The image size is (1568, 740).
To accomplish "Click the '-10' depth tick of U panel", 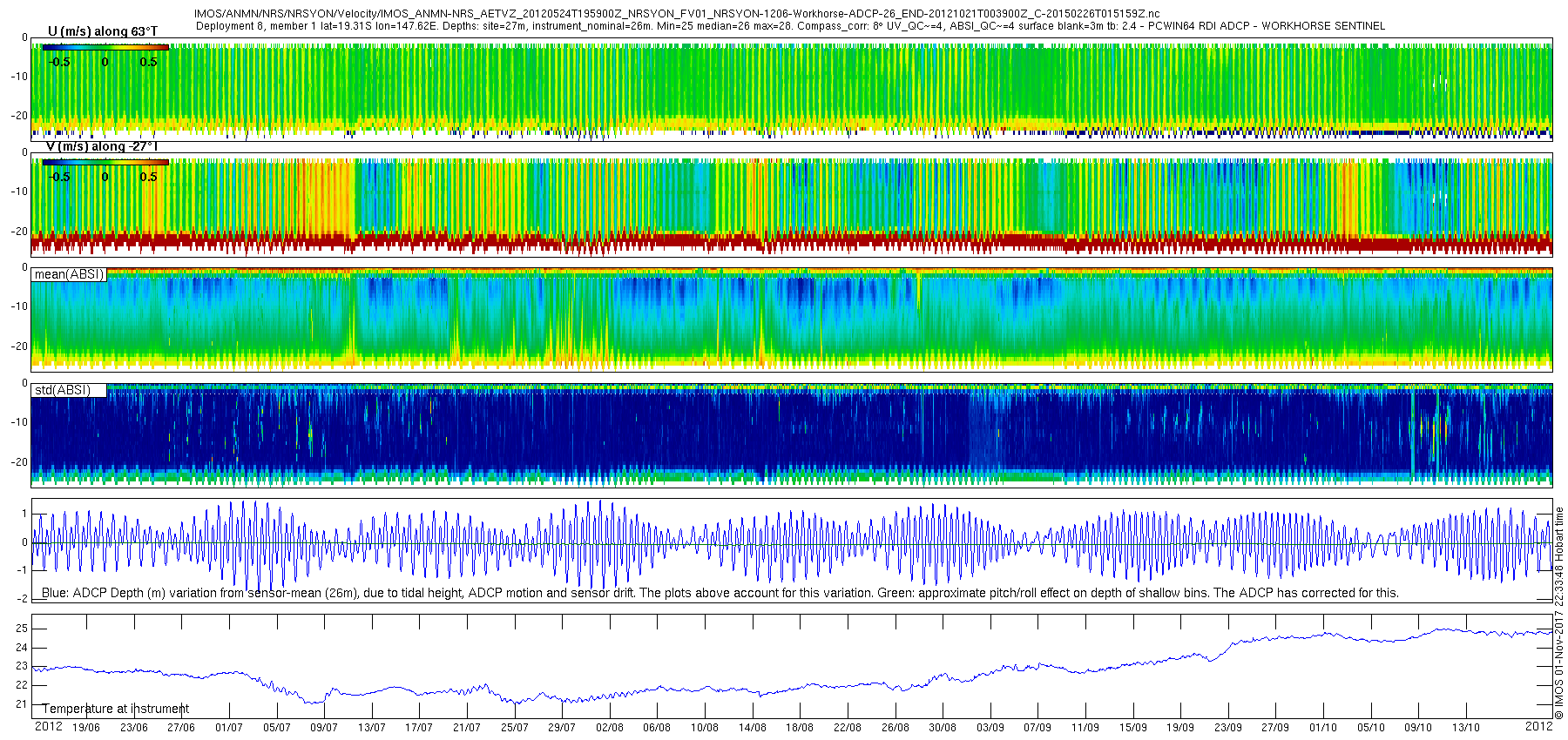I will tap(18, 77).
